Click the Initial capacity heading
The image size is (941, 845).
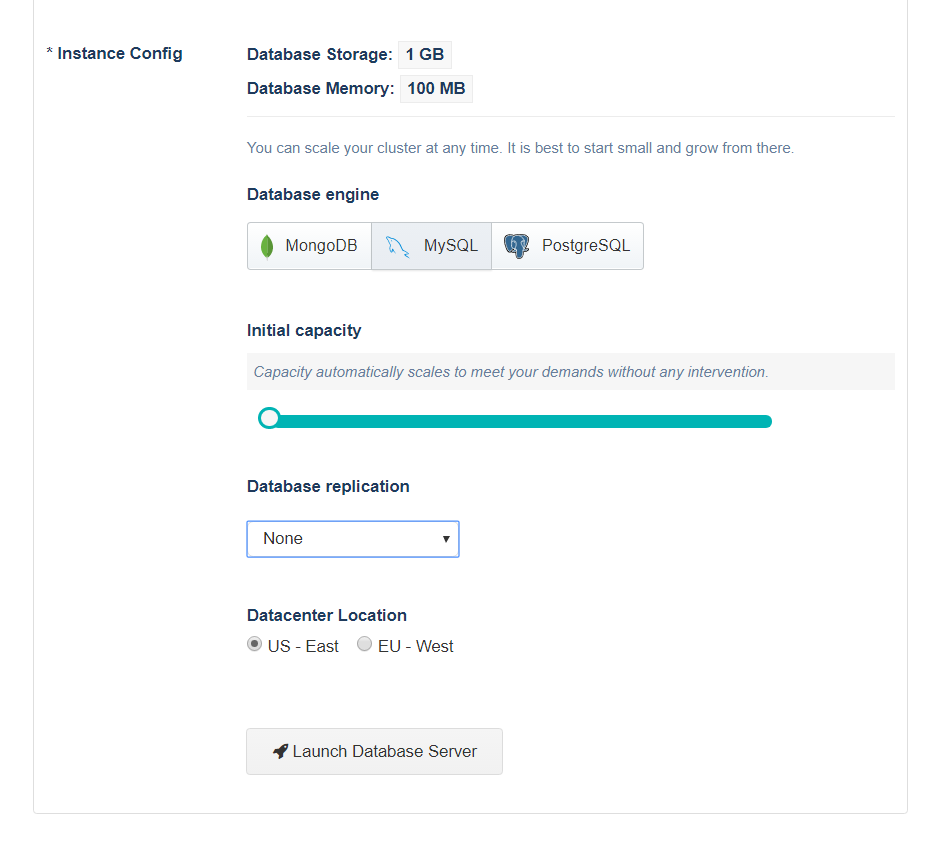304,331
